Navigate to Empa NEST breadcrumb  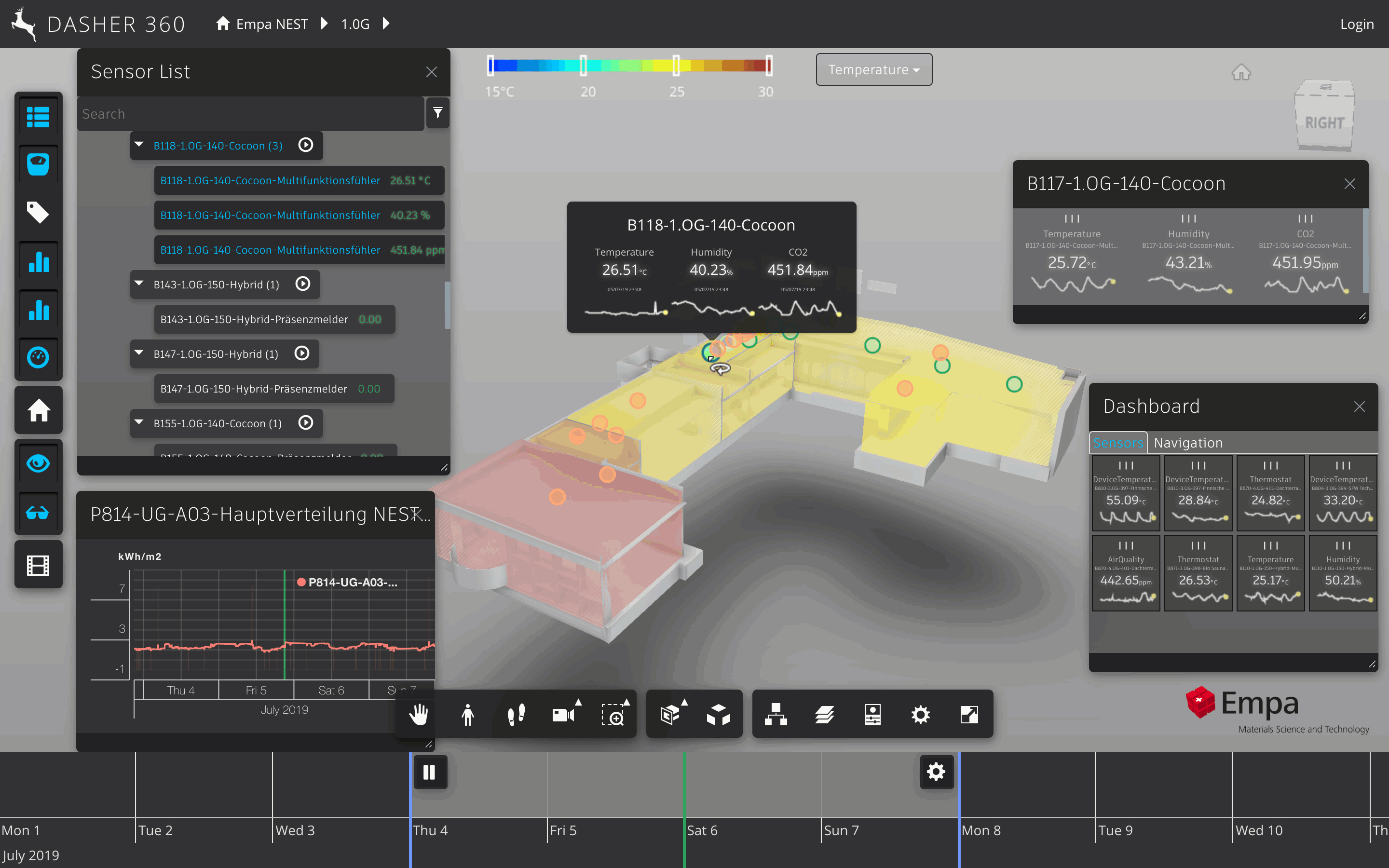click(272, 24)
